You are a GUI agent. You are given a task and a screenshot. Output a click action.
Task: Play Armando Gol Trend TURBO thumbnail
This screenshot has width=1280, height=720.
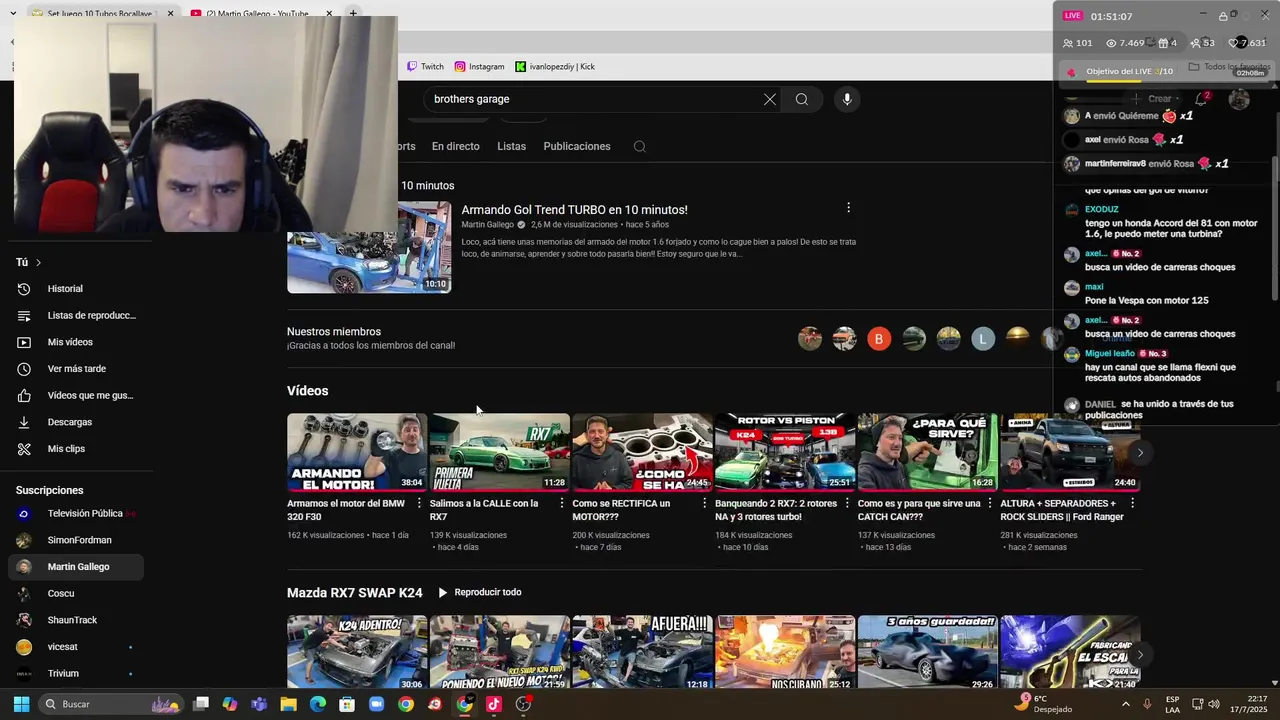click(369, 247)
